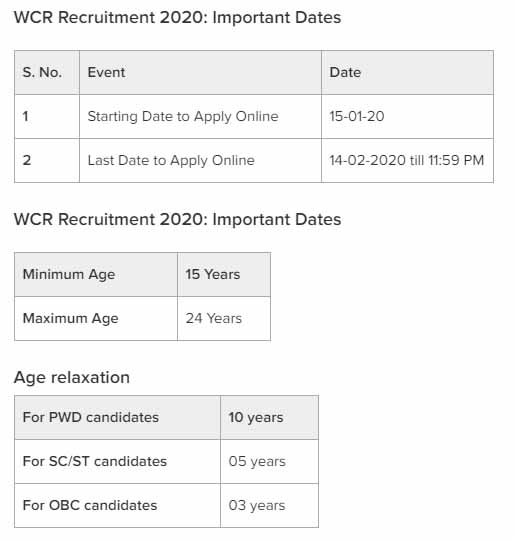This screenshot has height=540, width=515.
Task: Select 'Starting Date to Apply Online' cell
Action: 200,117
